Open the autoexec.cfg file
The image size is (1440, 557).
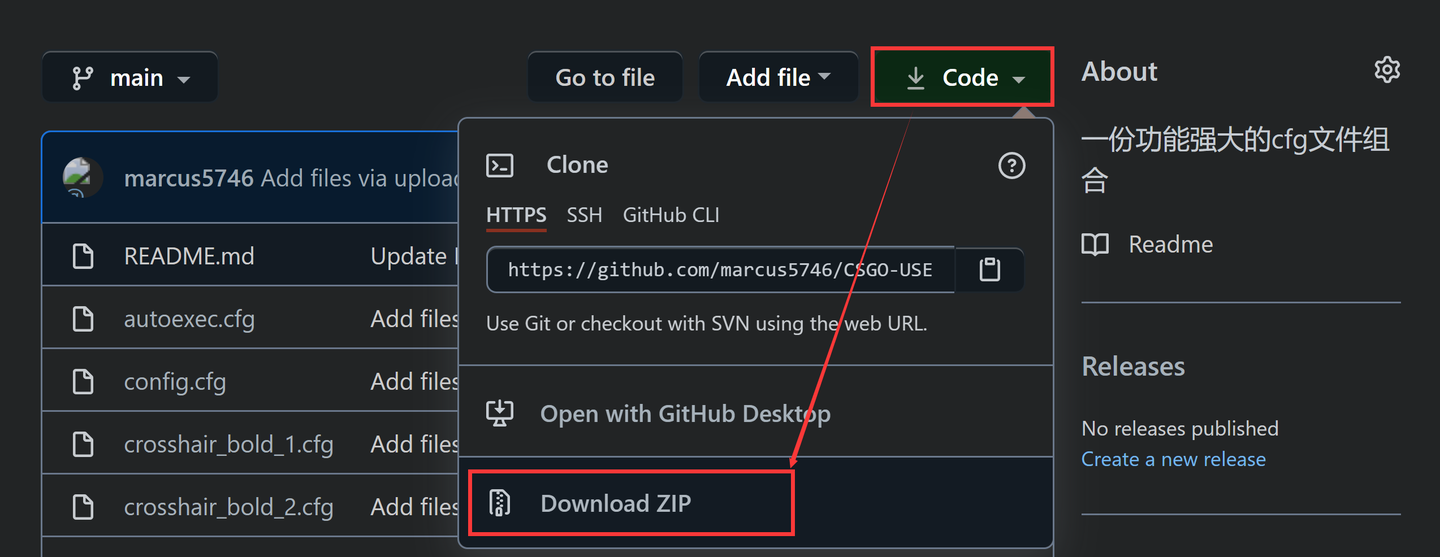click(189, 320)
